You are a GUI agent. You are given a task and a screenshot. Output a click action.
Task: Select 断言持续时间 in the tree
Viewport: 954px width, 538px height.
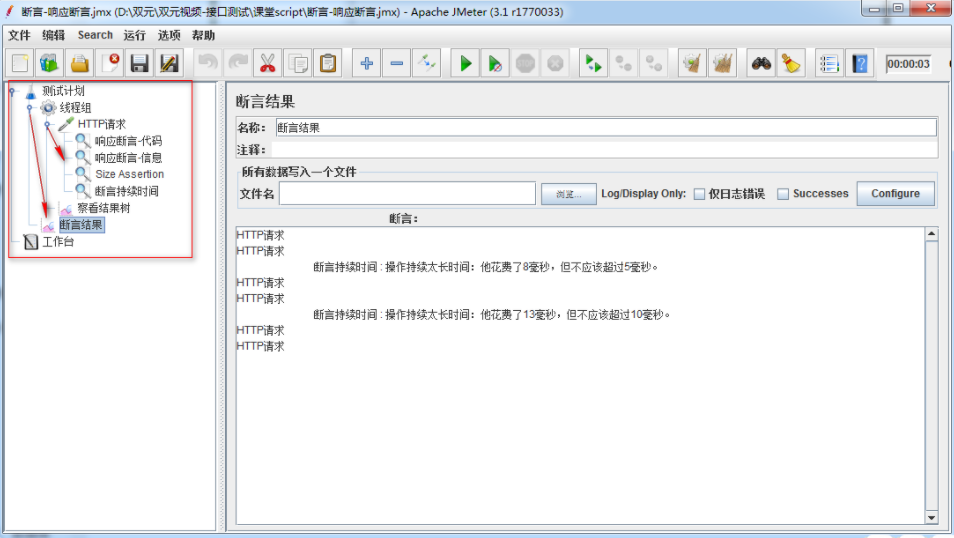point(127,191)
